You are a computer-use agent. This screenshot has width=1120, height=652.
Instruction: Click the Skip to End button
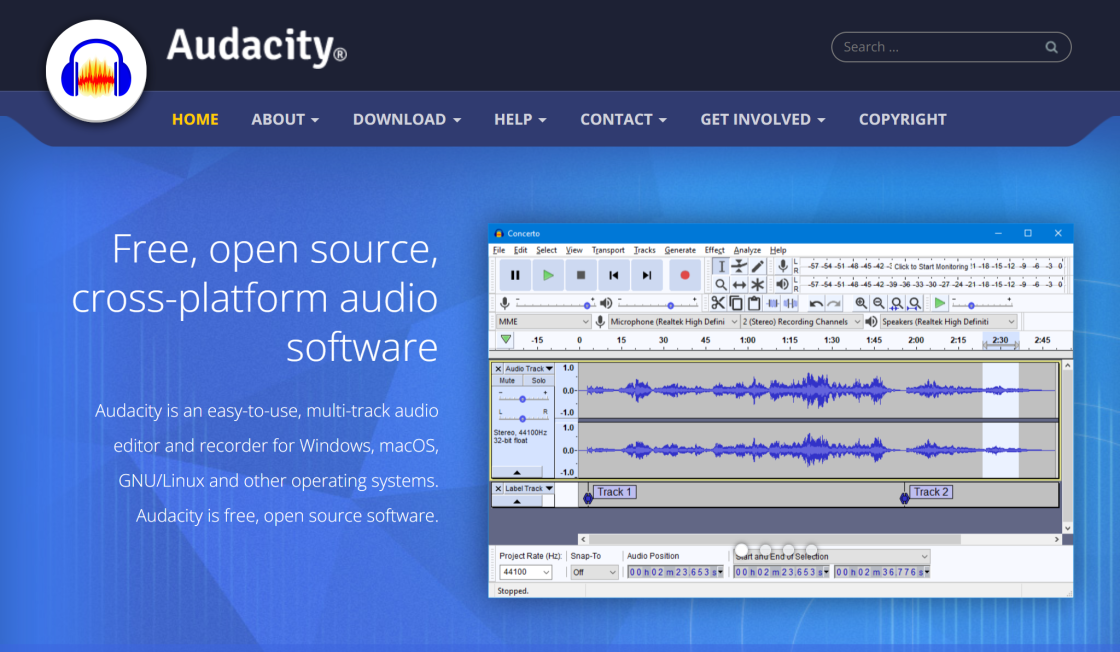click(x=646, y=275)
